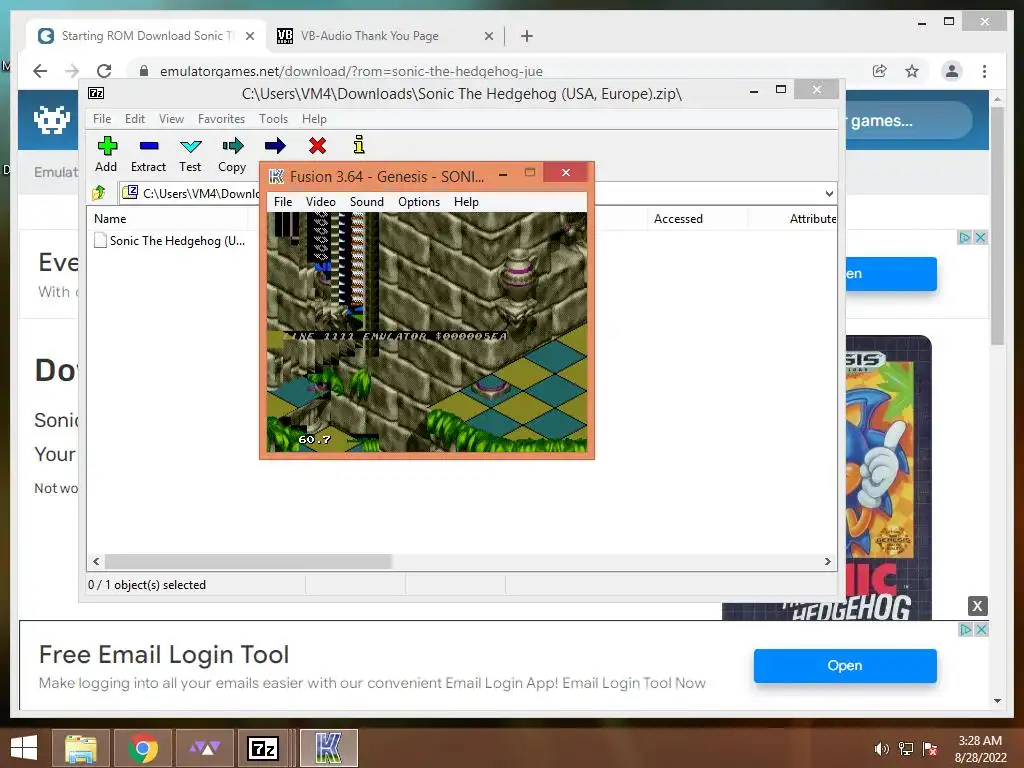Click the red Delete X icon in 7-Zip
The width and height of the screenshot is (1024, 768).
click(317, 146)
